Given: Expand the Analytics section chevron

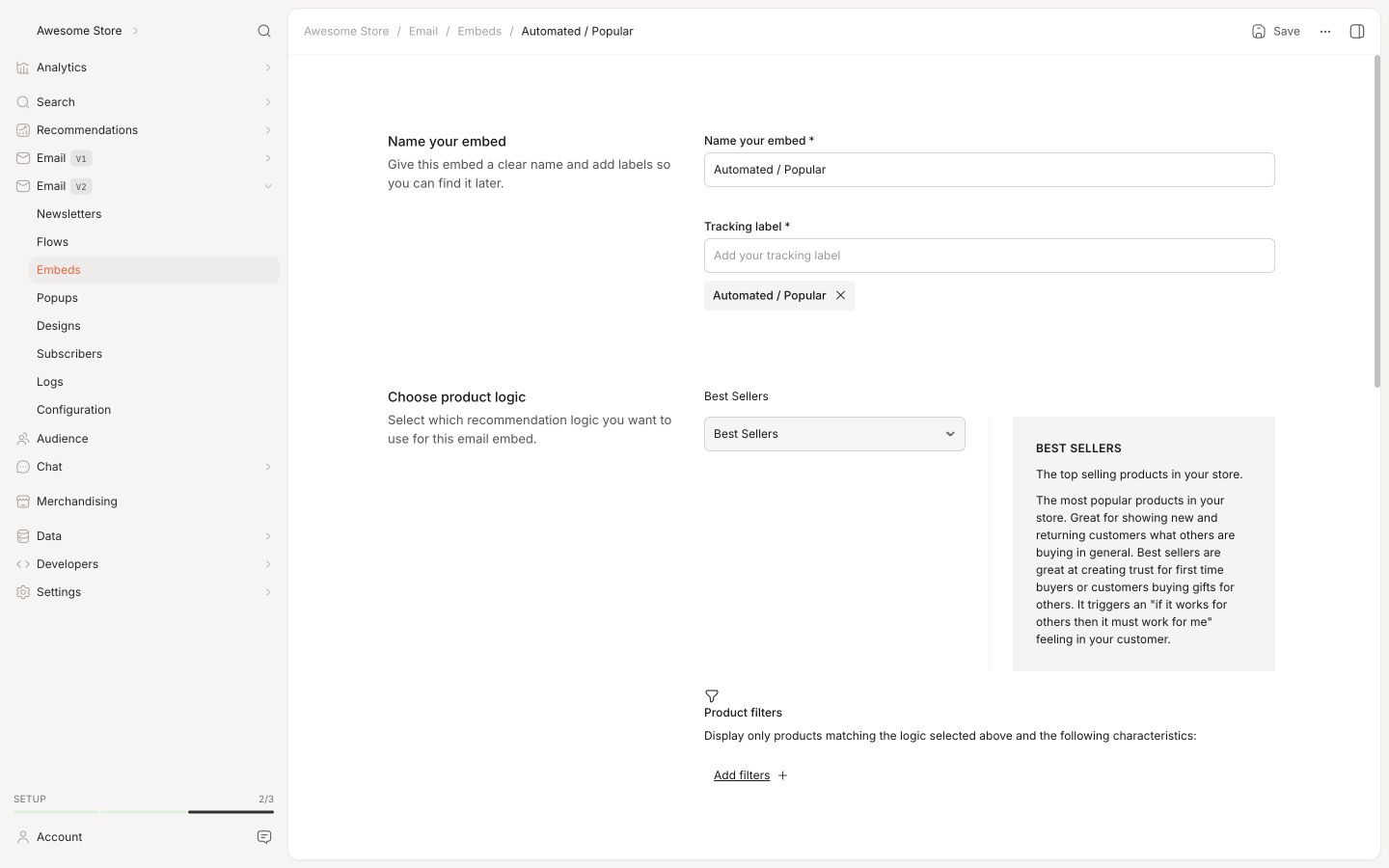Looking at the screenshot, I should pos(268,68).
